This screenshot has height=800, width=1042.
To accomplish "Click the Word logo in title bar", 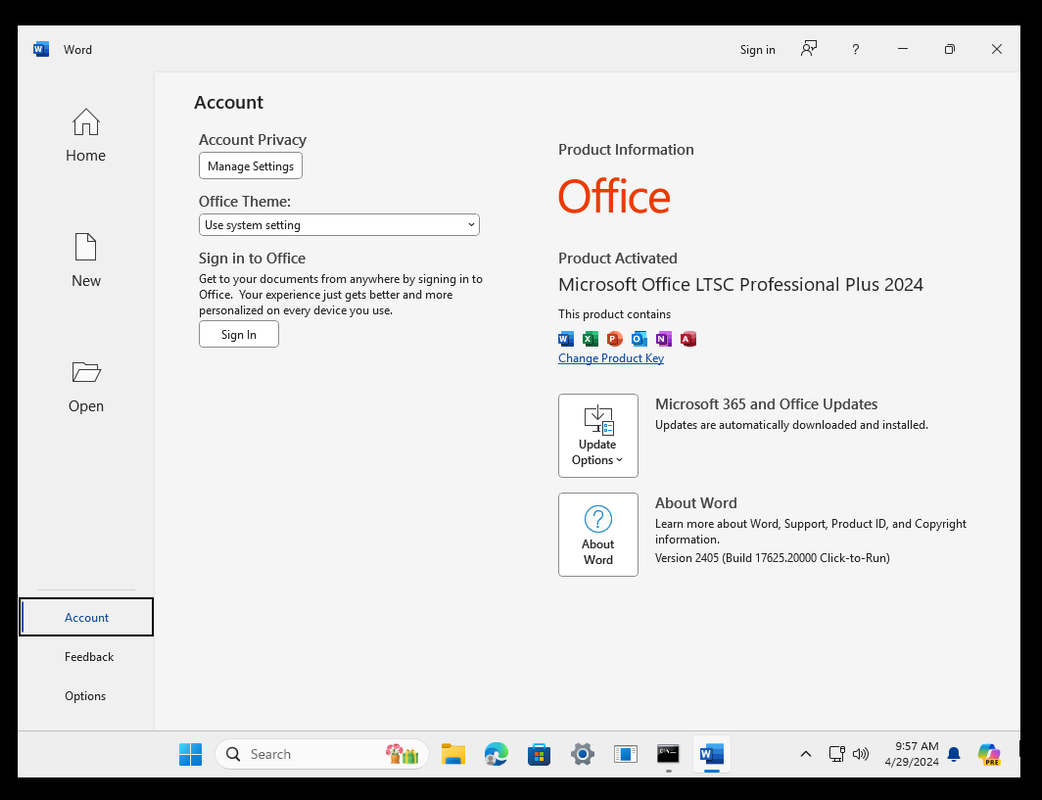I will pos(41,49).
